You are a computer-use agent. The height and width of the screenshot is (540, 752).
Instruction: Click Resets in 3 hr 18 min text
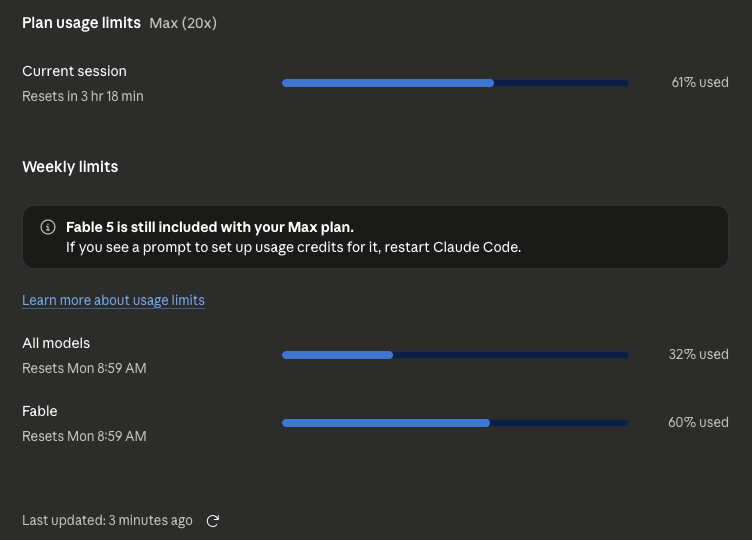coord(82,96)
